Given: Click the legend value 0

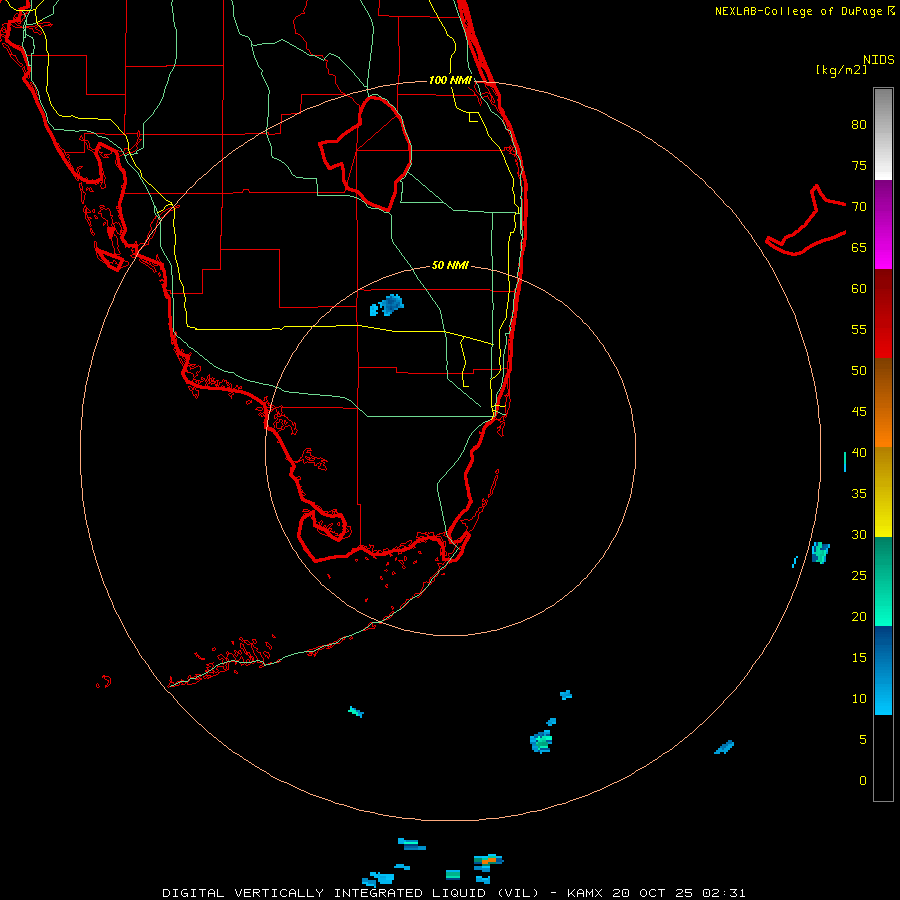Looking at the screenshot, I should pos(863,781).
